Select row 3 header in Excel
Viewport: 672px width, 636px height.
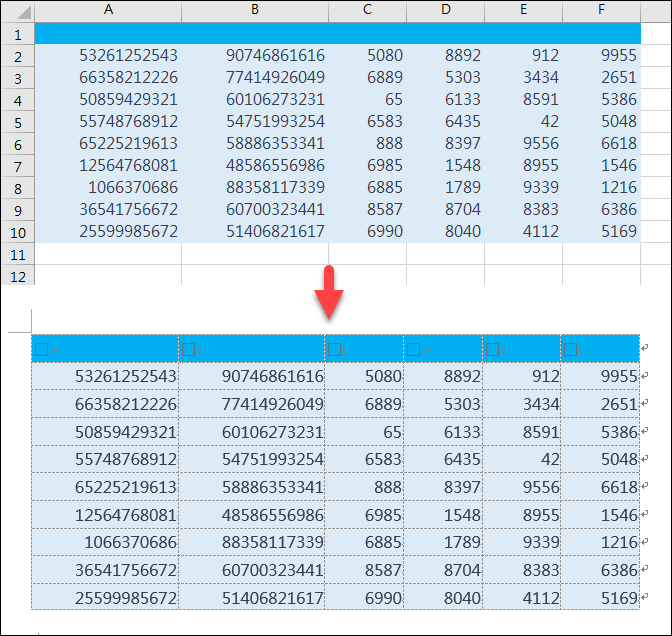(18, 78)
